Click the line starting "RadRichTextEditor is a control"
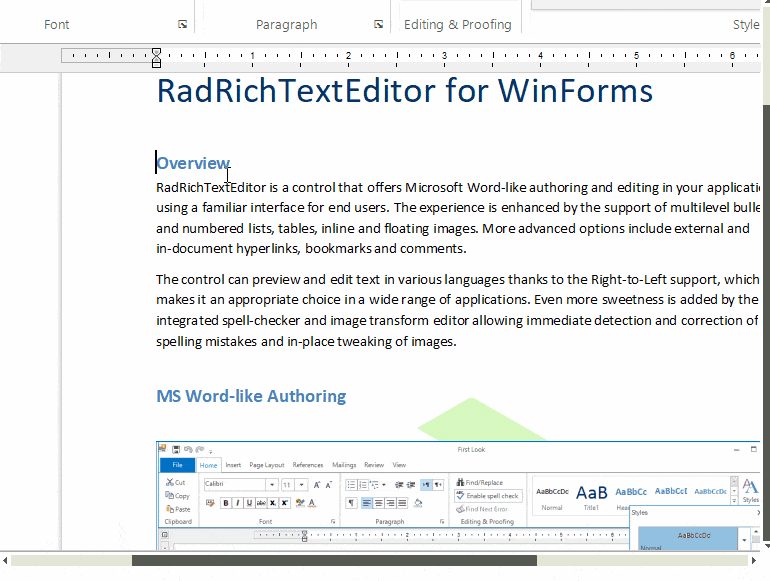This screenshot has width=770, height=581. (458, 188)
